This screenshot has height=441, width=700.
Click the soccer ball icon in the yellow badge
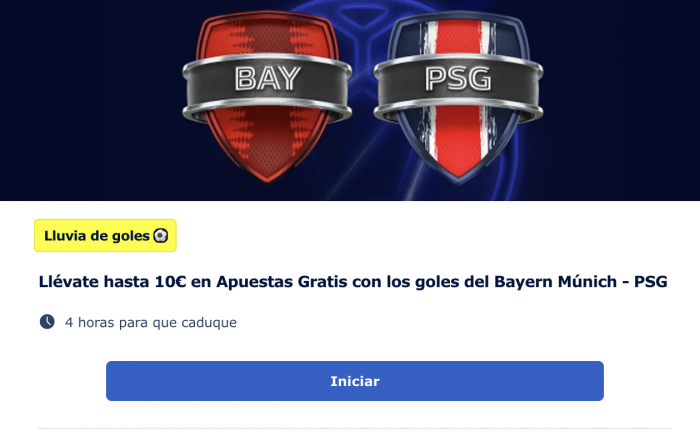click(x=161, y=236)
